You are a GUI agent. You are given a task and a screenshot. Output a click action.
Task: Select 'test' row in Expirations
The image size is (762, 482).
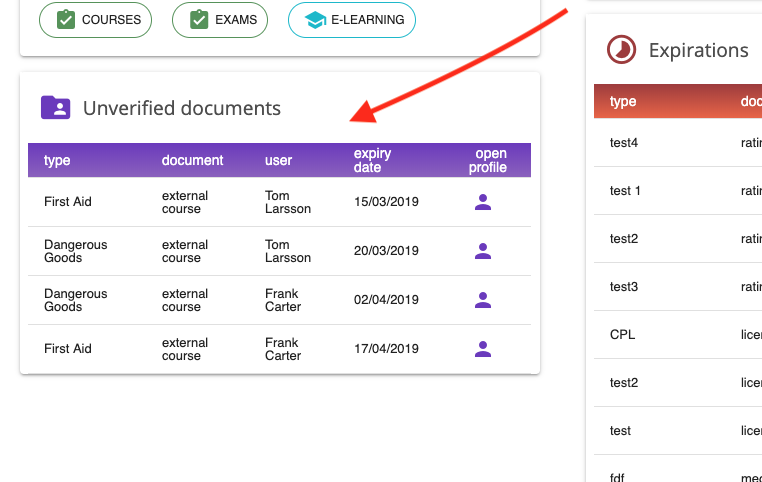pos(678,431)
